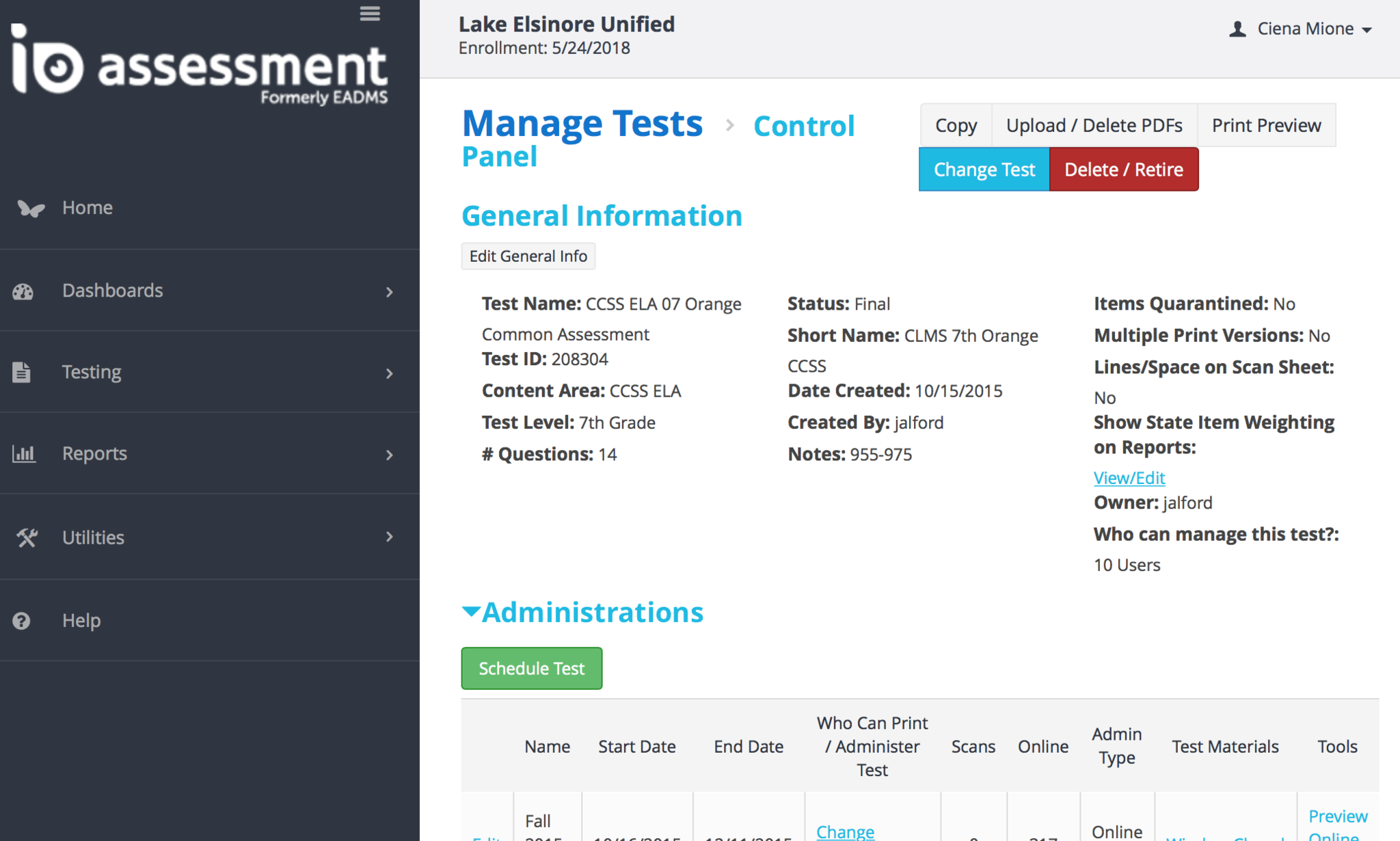Expand the Reports menu chevron
Screen dimensions: 1400x841
[x=389, y=455]
